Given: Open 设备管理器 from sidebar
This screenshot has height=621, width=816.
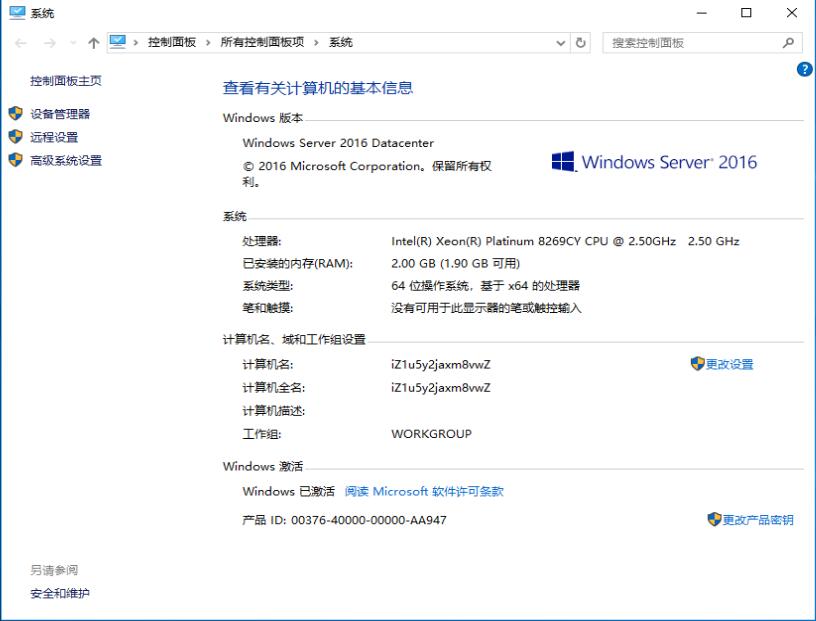Looking at the screenshot, I should click(60, 114).
